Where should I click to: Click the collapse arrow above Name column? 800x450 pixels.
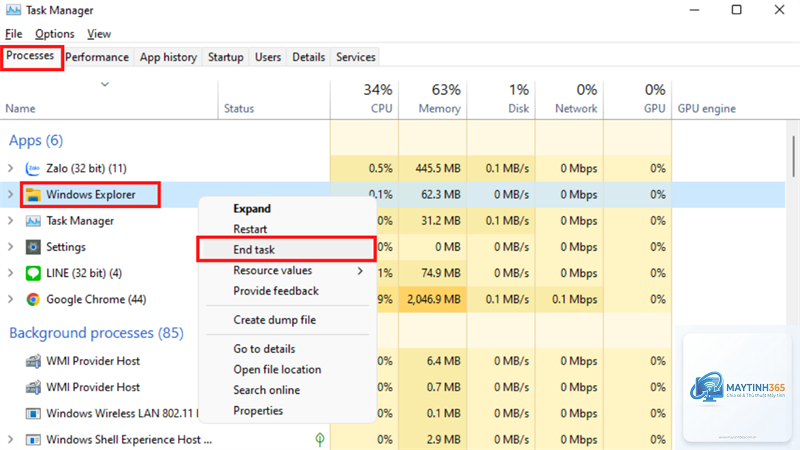(x=105, y=84)
